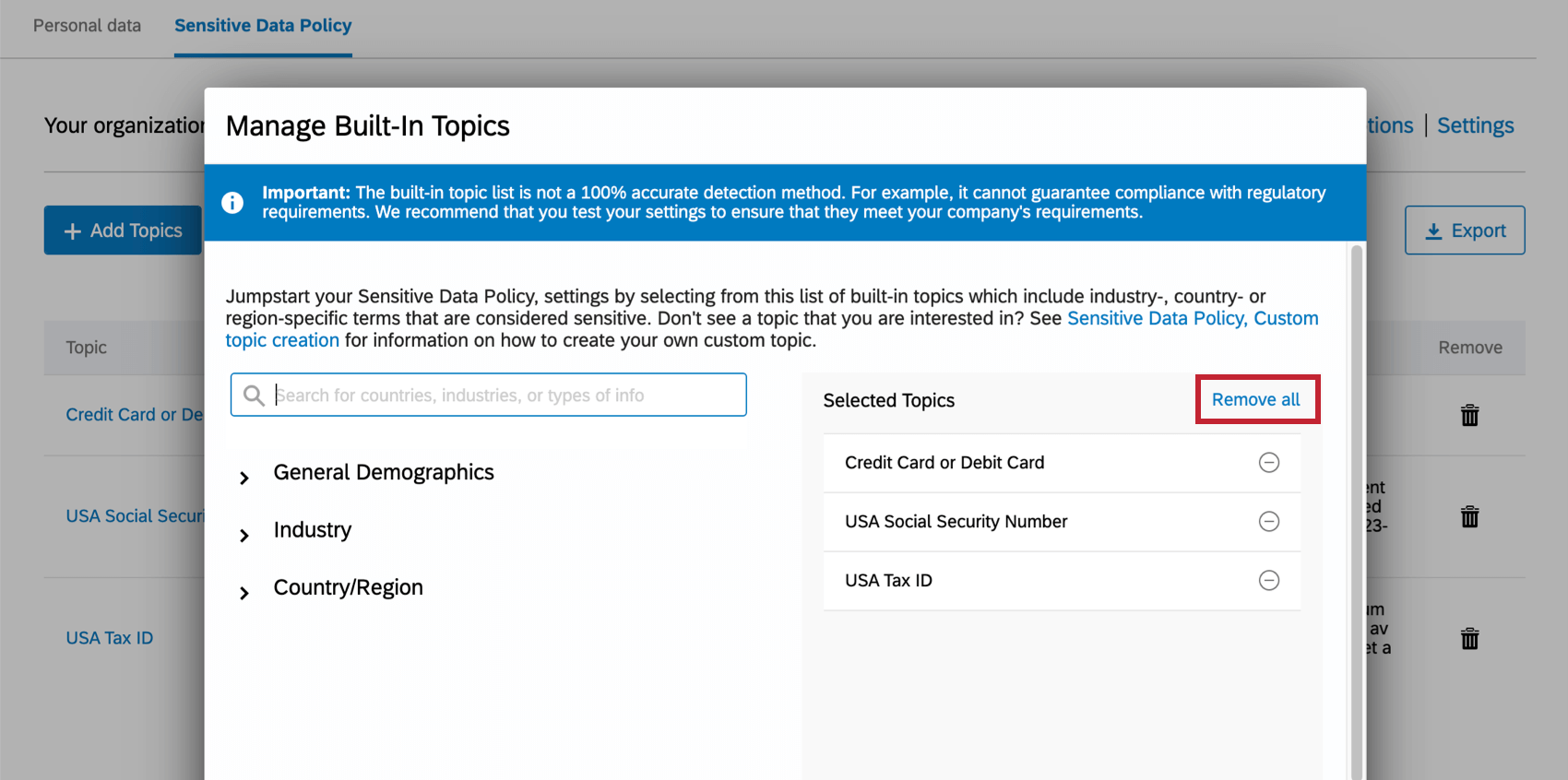Click the info icon in Important banner
The height and width of the screenshot is (780, 1568).
click(x=232, y=203)
